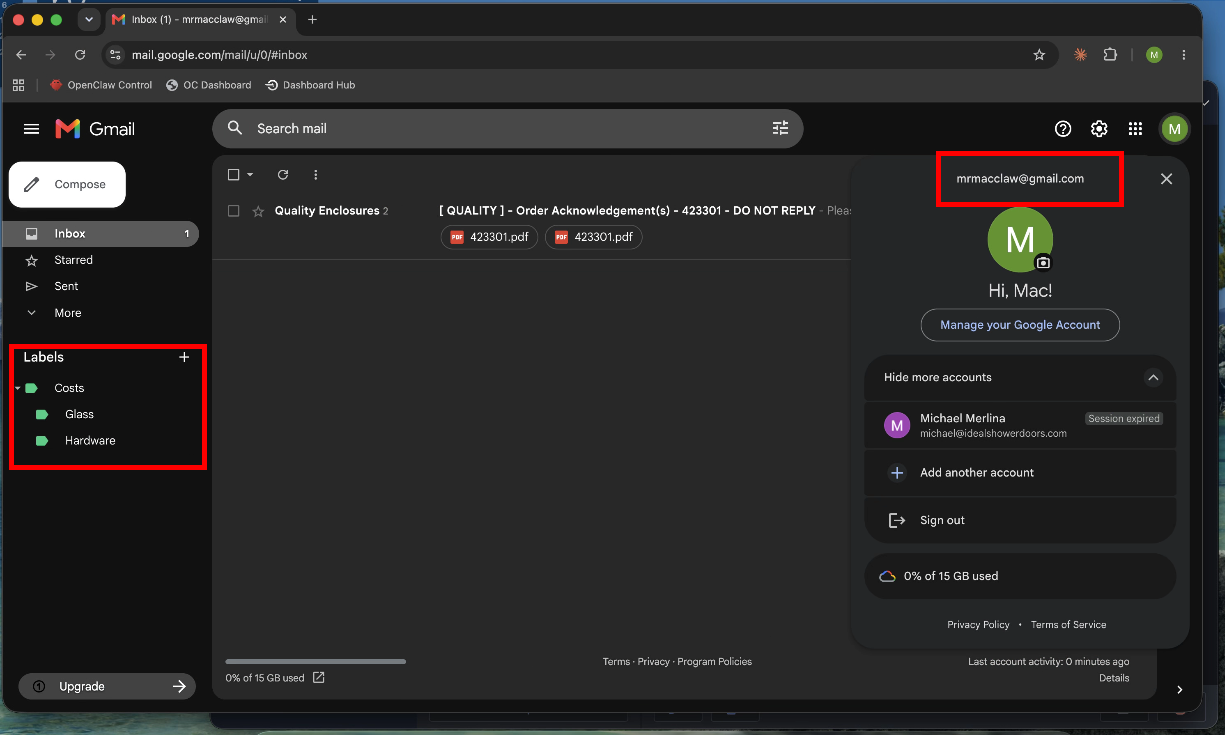Open Chrome extensions puzzle icon
Screen dimensions: 1225x735
click(x=1110, y=55)
